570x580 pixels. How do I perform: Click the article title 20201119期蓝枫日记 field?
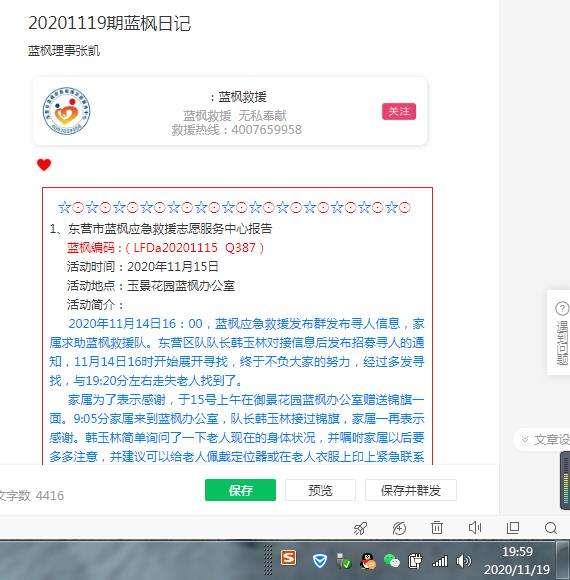coord(109,23)
